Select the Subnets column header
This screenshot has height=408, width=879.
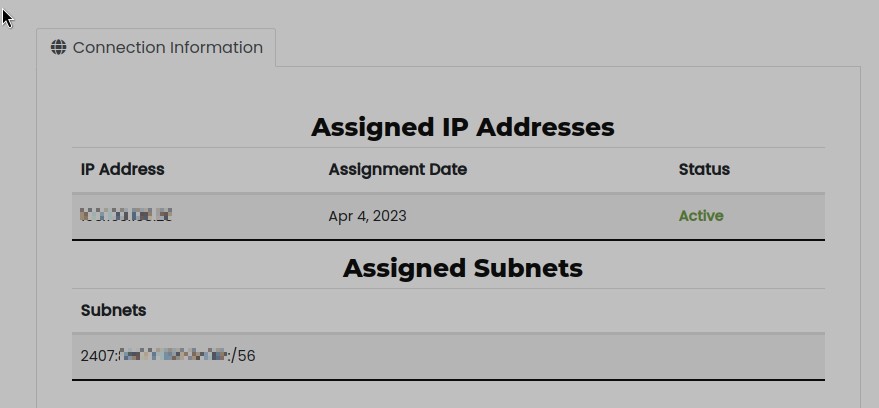pos(113,310)
